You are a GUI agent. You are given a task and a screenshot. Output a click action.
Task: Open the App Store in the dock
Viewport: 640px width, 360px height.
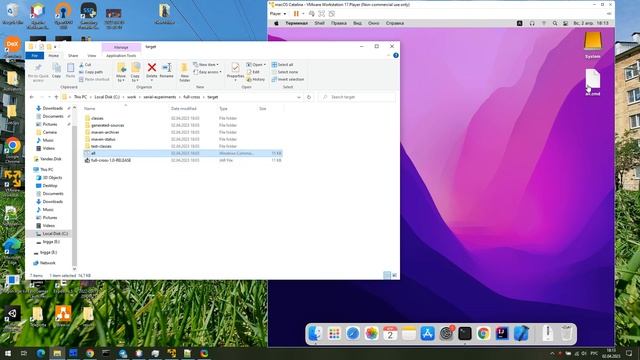(x=427, y=333)
